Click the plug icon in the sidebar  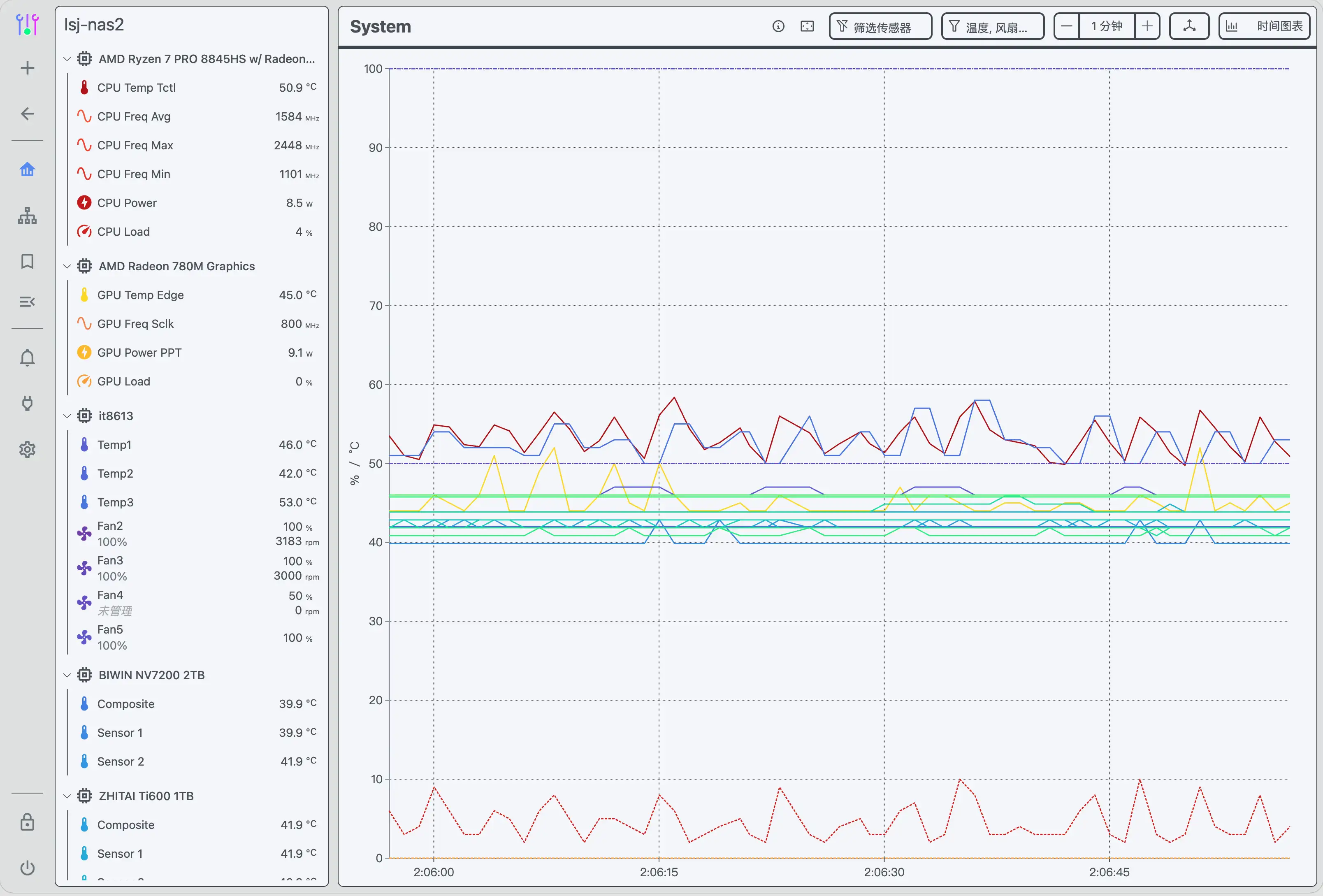27,404
